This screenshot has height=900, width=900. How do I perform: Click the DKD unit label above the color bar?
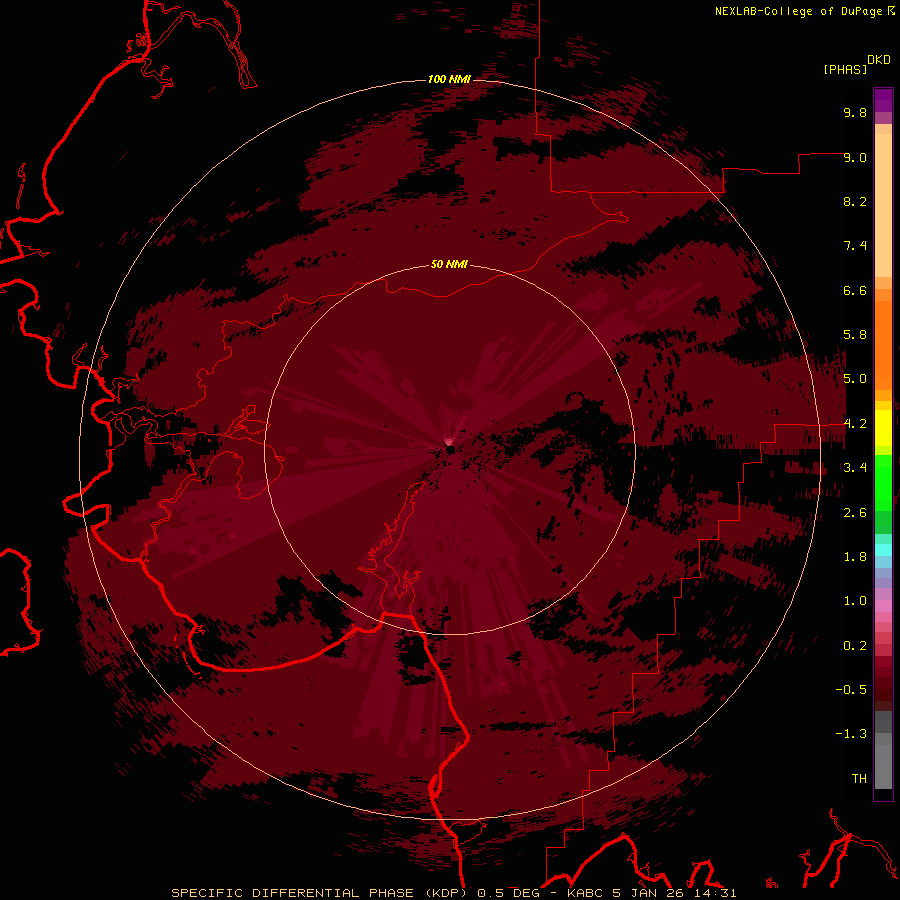coord(879,60)
